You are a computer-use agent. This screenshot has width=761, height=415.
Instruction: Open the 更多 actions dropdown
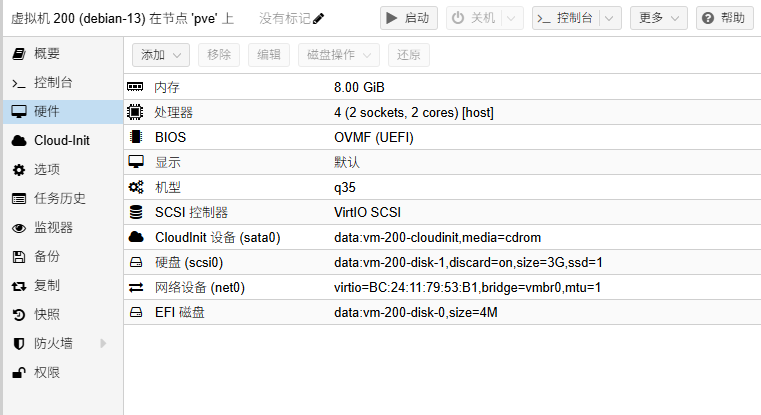[x=661, y=18]
